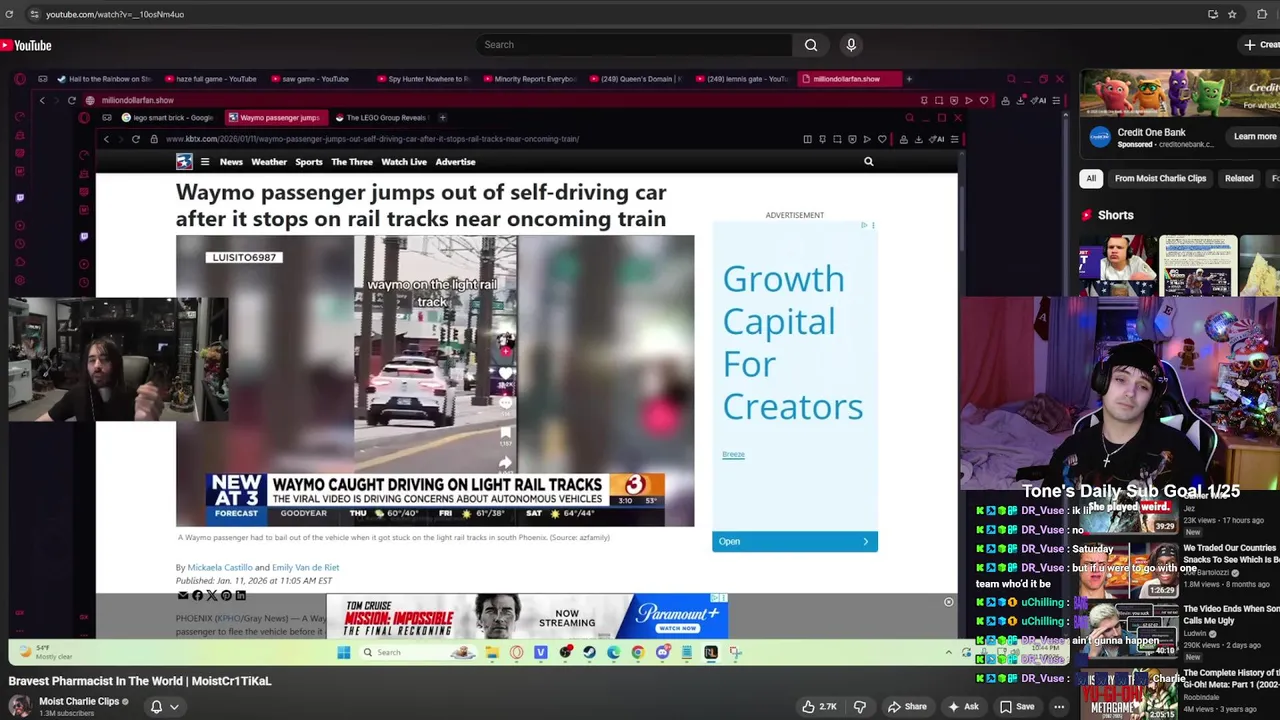This screenshot has width=1280, height=720.
Task: Open the Create button menu
Action: [1260, 44]
